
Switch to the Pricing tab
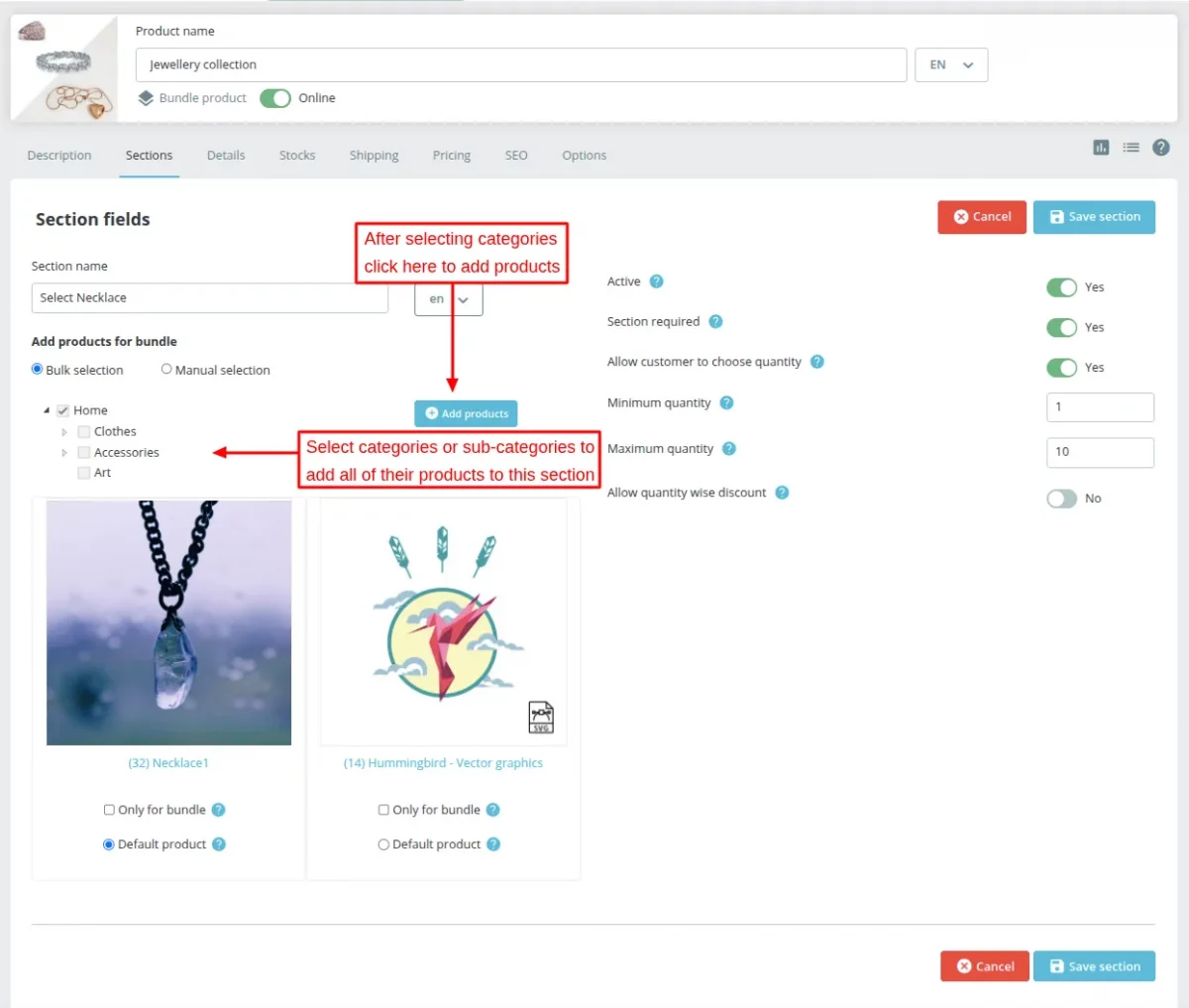[452, 156]
